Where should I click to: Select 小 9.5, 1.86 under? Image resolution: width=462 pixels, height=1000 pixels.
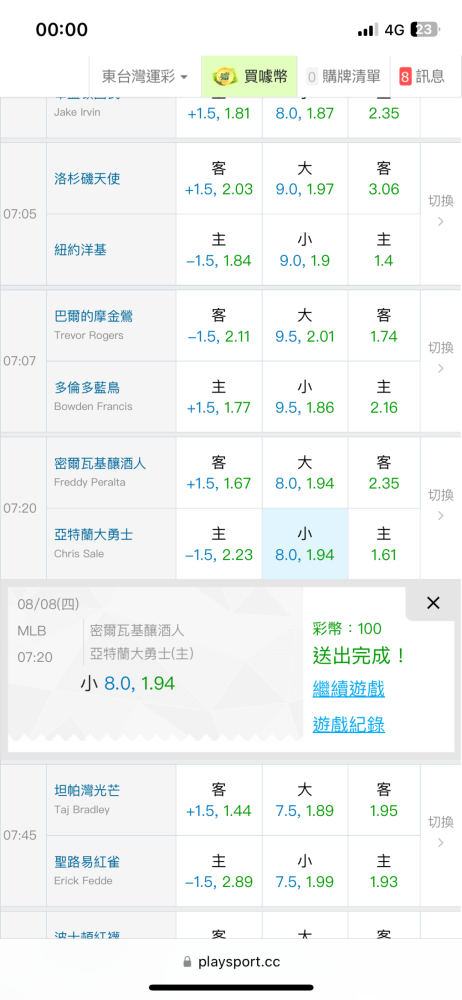click(x=305, y=397)
